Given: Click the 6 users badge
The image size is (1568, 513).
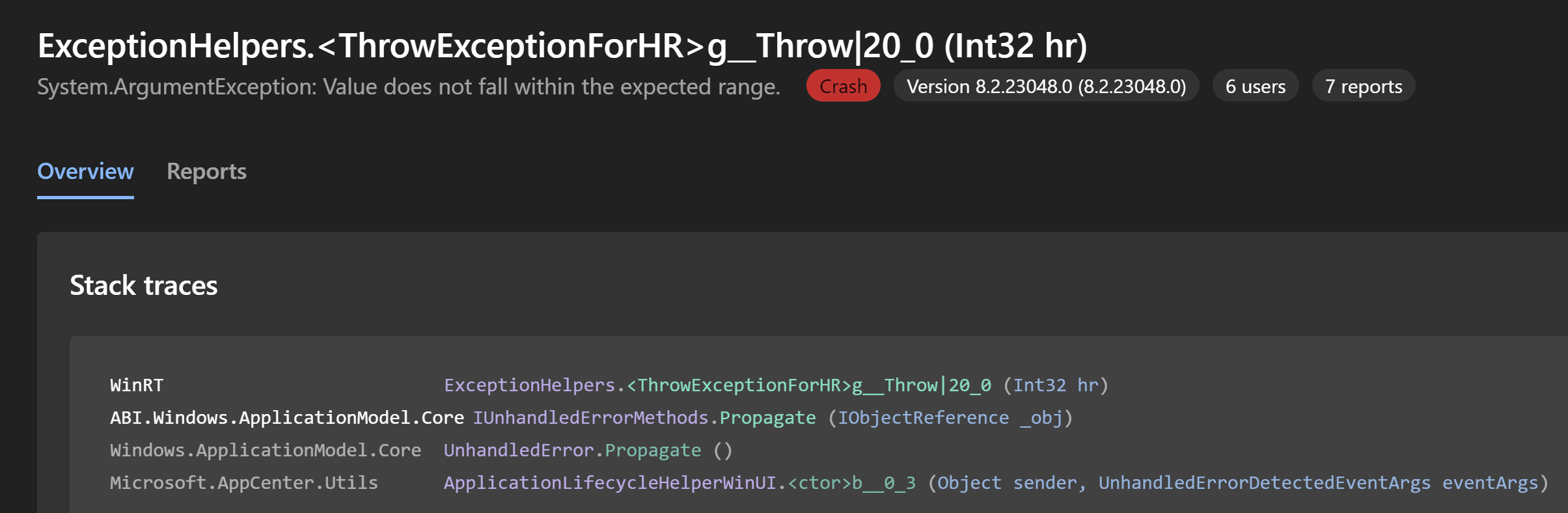Looking at the screenshot, I should [x=1254, y=85].
